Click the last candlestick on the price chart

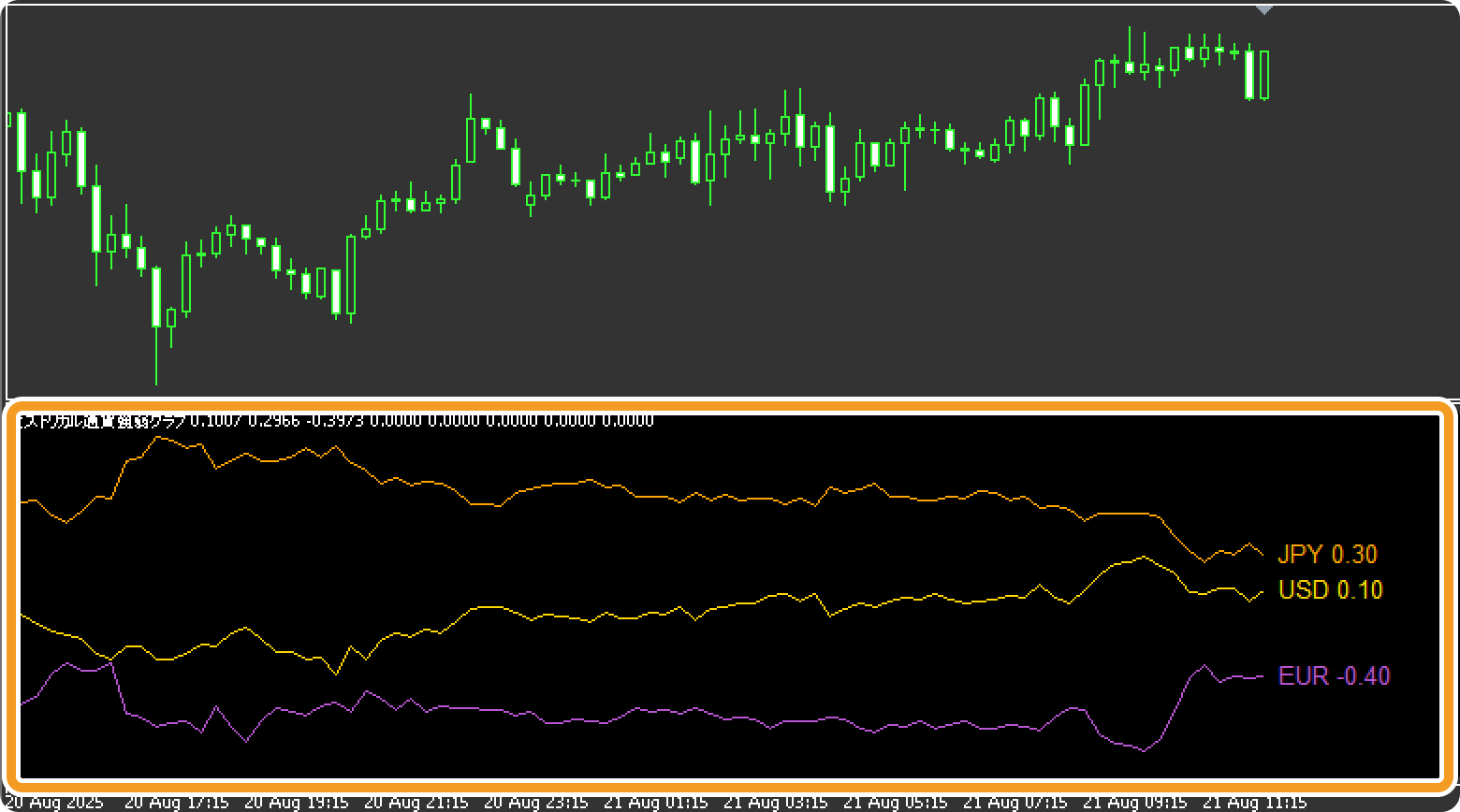pyautogui.click(x=1264, y=75)
